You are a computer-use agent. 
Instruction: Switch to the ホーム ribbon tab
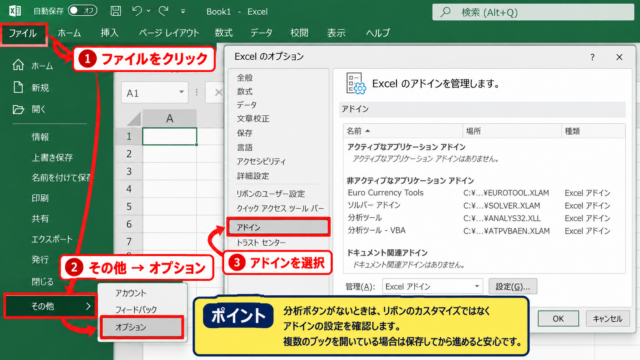69,33
